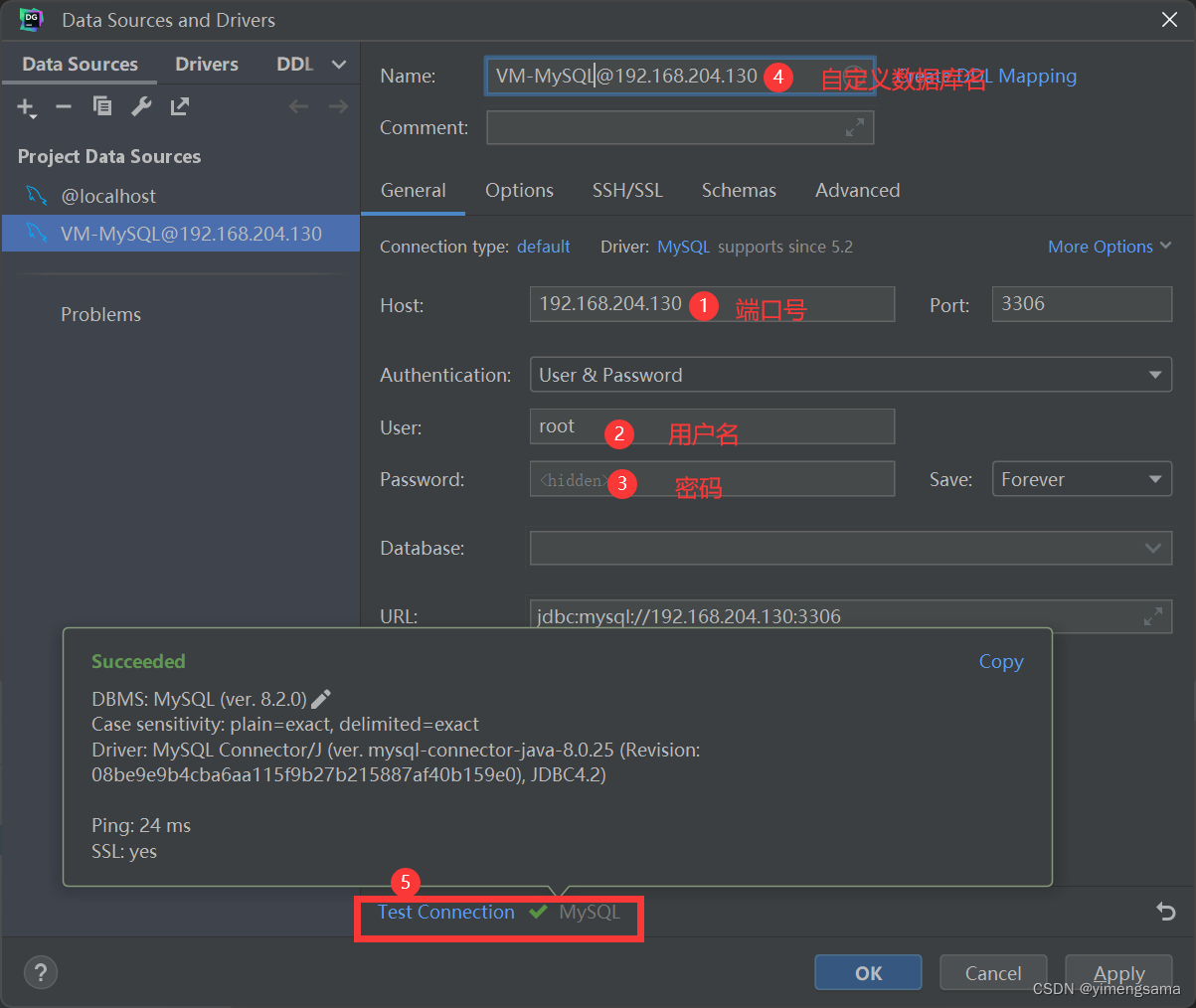Open the DDL tab
Image resolution: width=1196 pixels, height=1008 pixels.
[x=295, y=64]
